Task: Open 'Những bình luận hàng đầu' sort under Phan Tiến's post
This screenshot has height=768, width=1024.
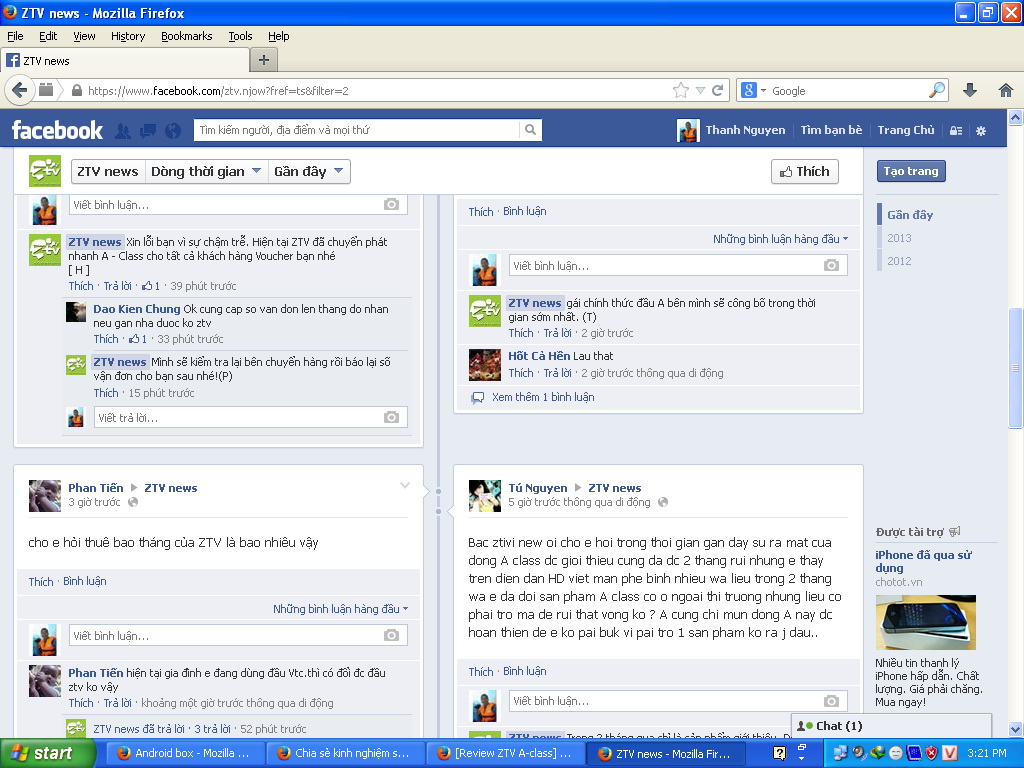Action: [341, 609]
